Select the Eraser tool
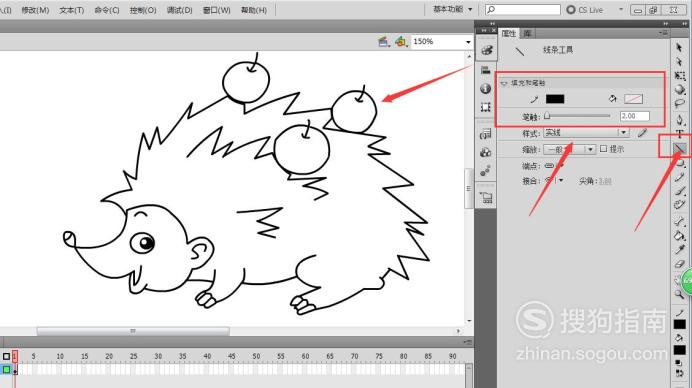 click(679, 264)
